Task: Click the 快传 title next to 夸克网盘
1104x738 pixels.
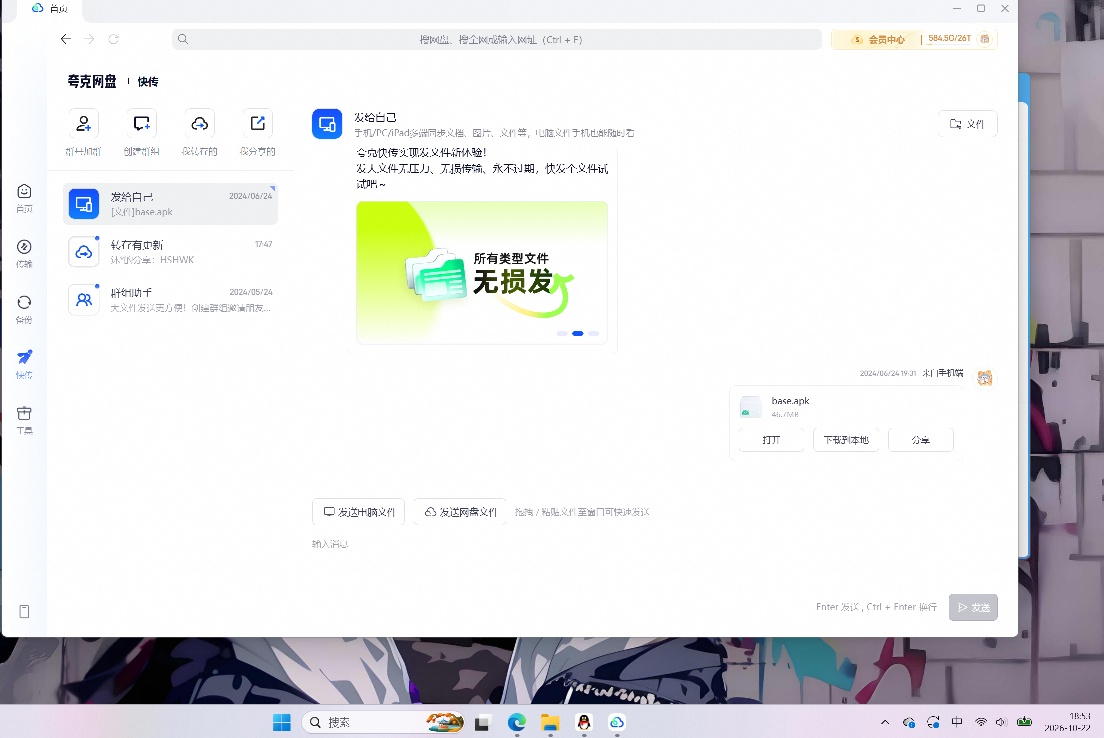Action: coord(148,82)
